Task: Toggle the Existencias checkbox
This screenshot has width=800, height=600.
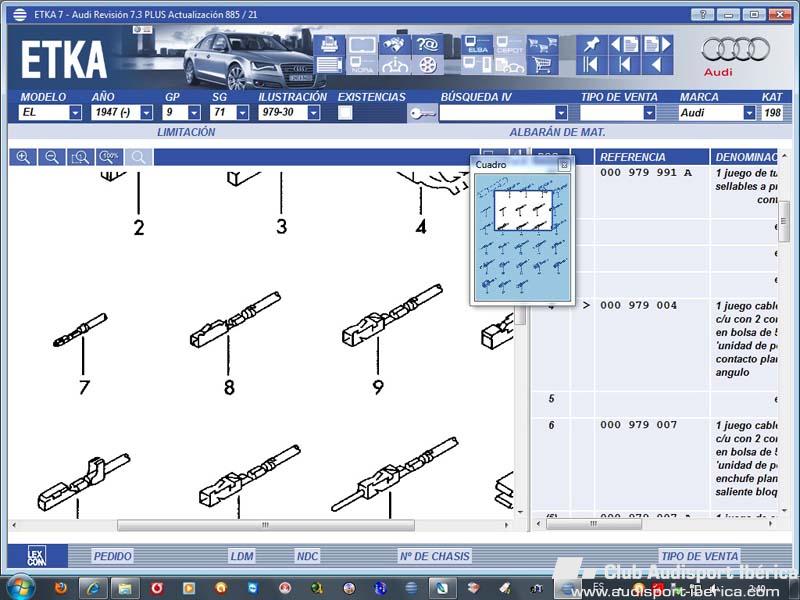Action: [x=345, y=113]
